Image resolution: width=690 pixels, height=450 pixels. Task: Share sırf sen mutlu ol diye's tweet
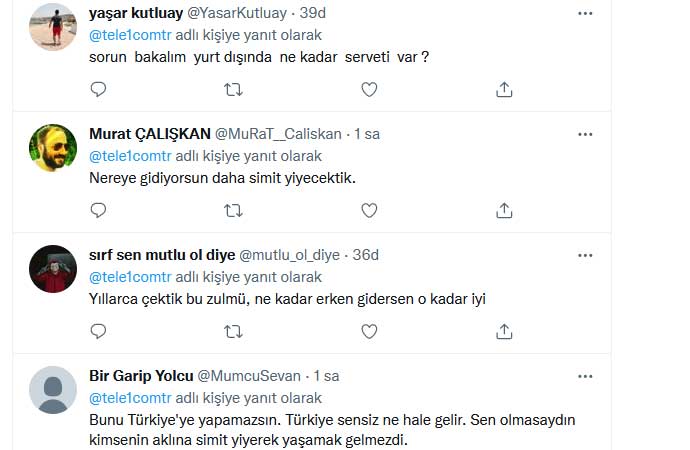[x=505, y=331]
